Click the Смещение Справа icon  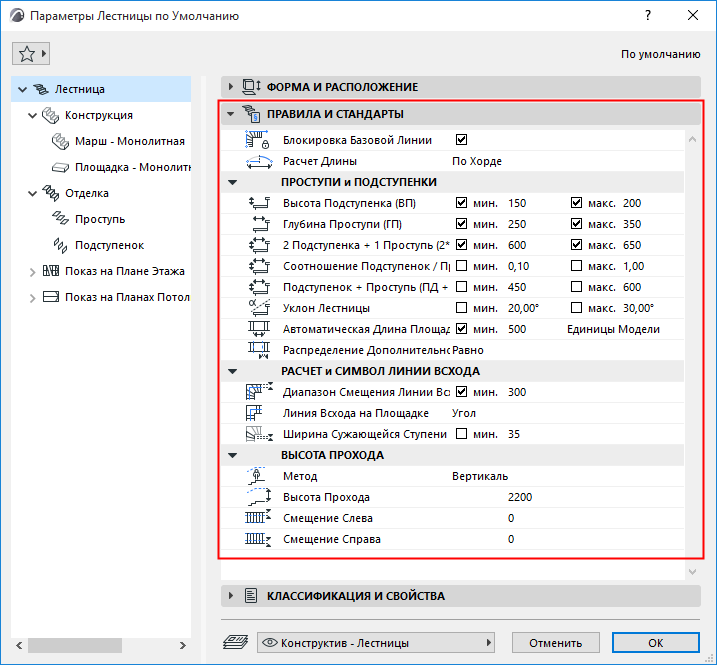258,539
